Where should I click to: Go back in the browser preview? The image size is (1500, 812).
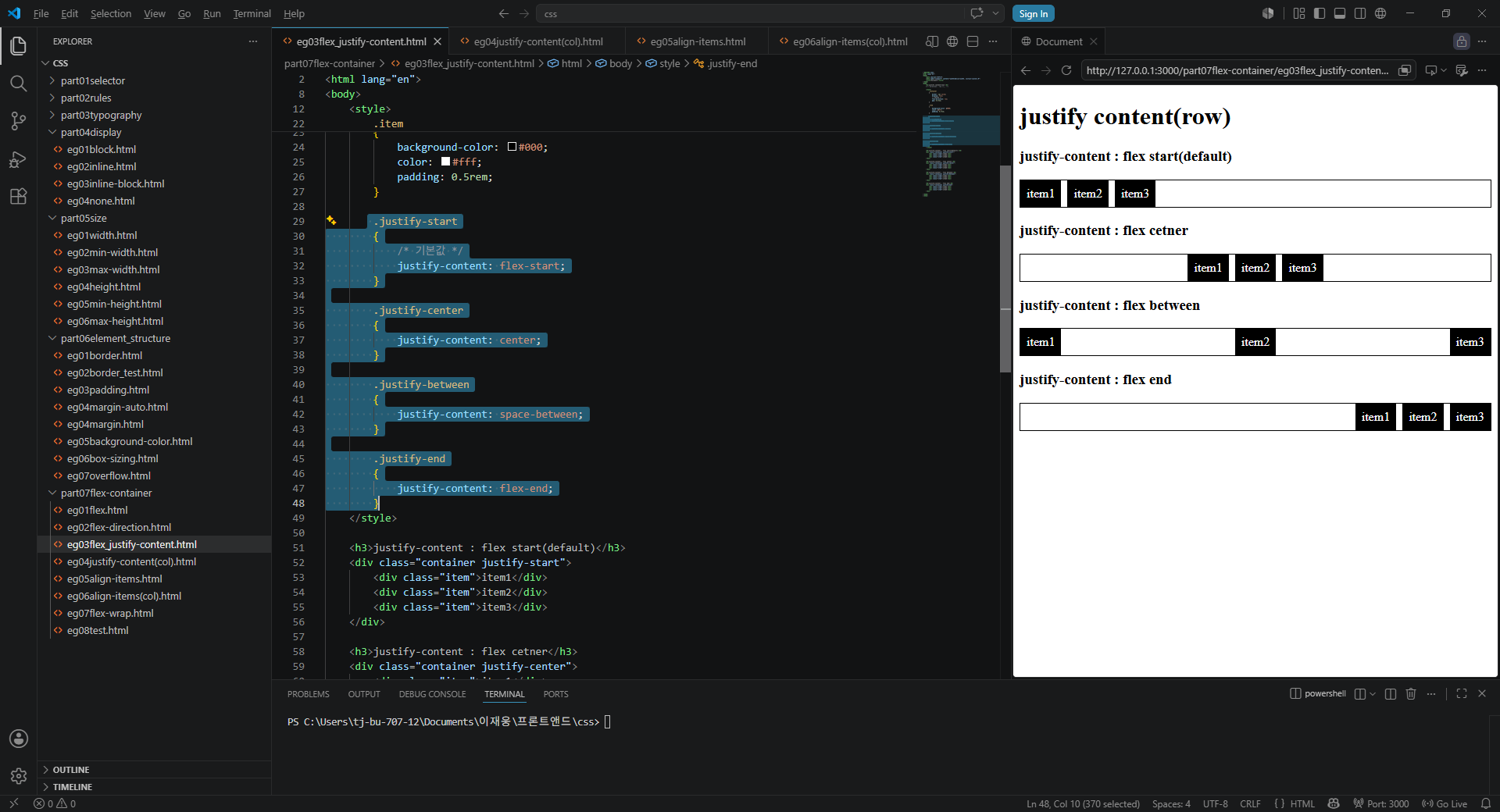click(x=1026, y=70)
